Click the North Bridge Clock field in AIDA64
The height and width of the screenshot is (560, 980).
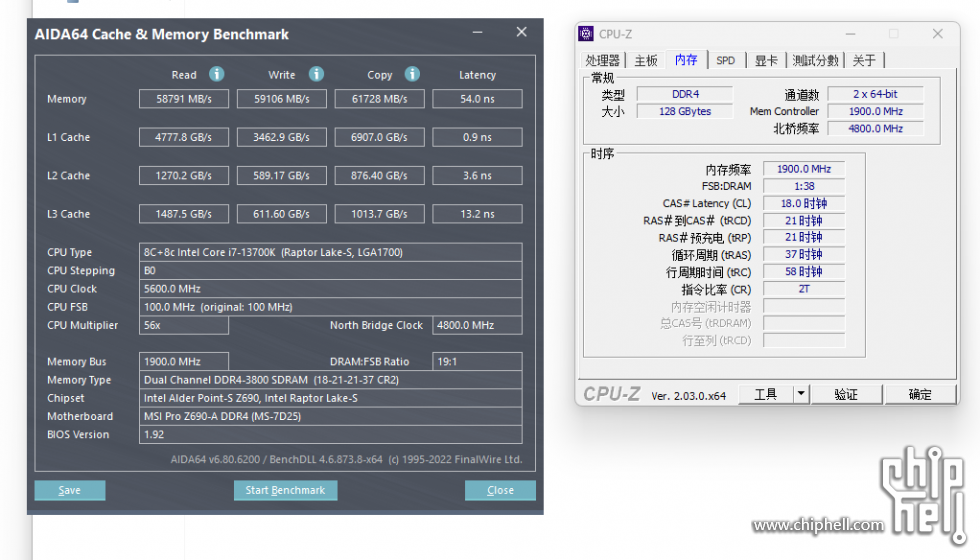coord(478,325)
